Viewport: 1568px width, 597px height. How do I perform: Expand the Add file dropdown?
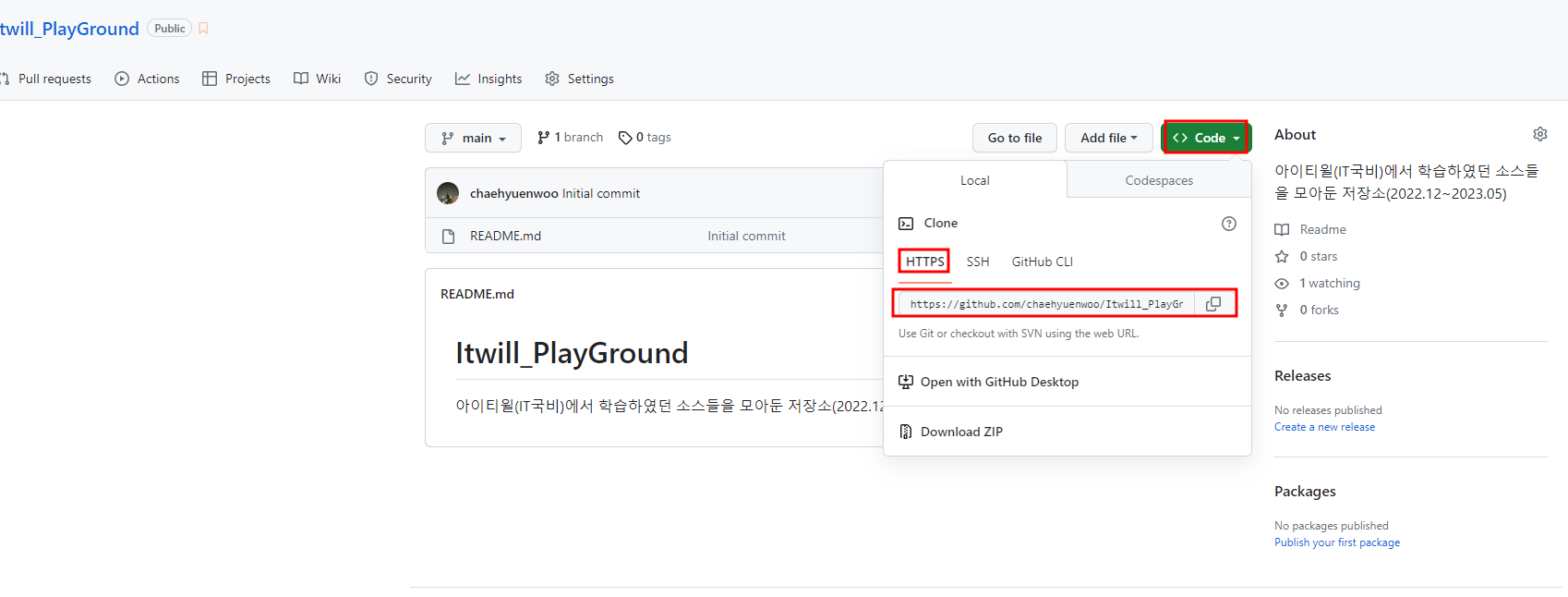(1109, 138)
